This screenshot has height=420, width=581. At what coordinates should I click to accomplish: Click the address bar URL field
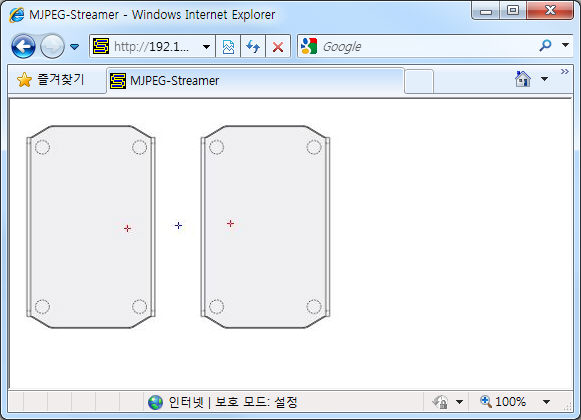coord(145,46)
